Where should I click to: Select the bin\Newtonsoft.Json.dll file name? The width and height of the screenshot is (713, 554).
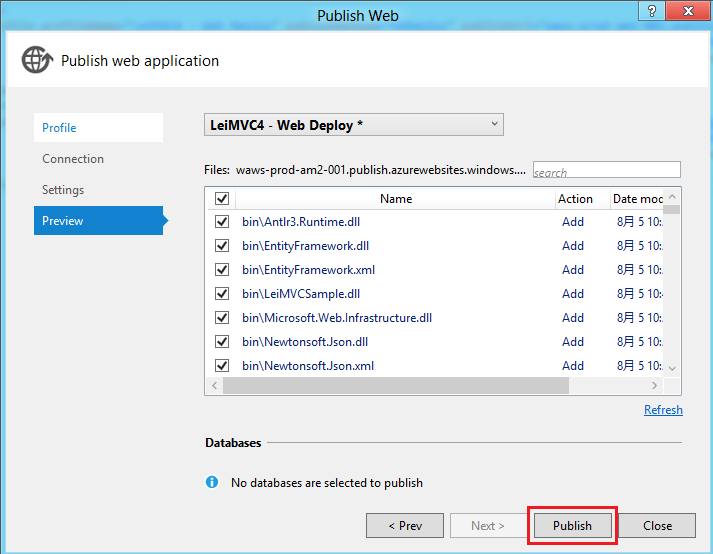click(x=305, y=342)
